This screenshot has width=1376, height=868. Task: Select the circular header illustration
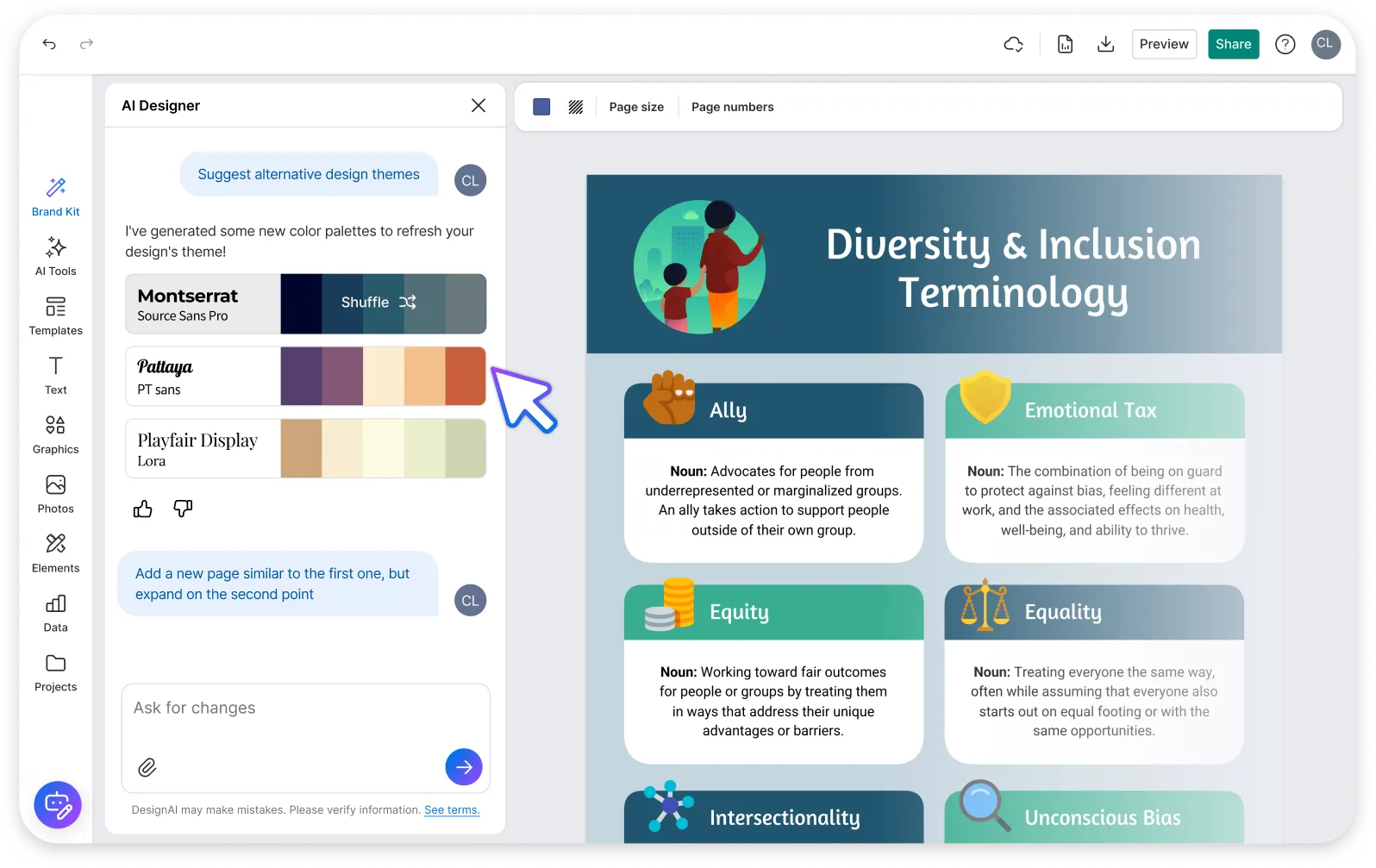click(699, 266)
